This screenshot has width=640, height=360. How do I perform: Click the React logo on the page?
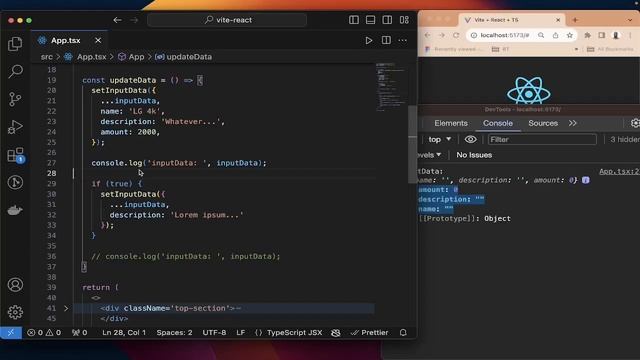(529, 91)
